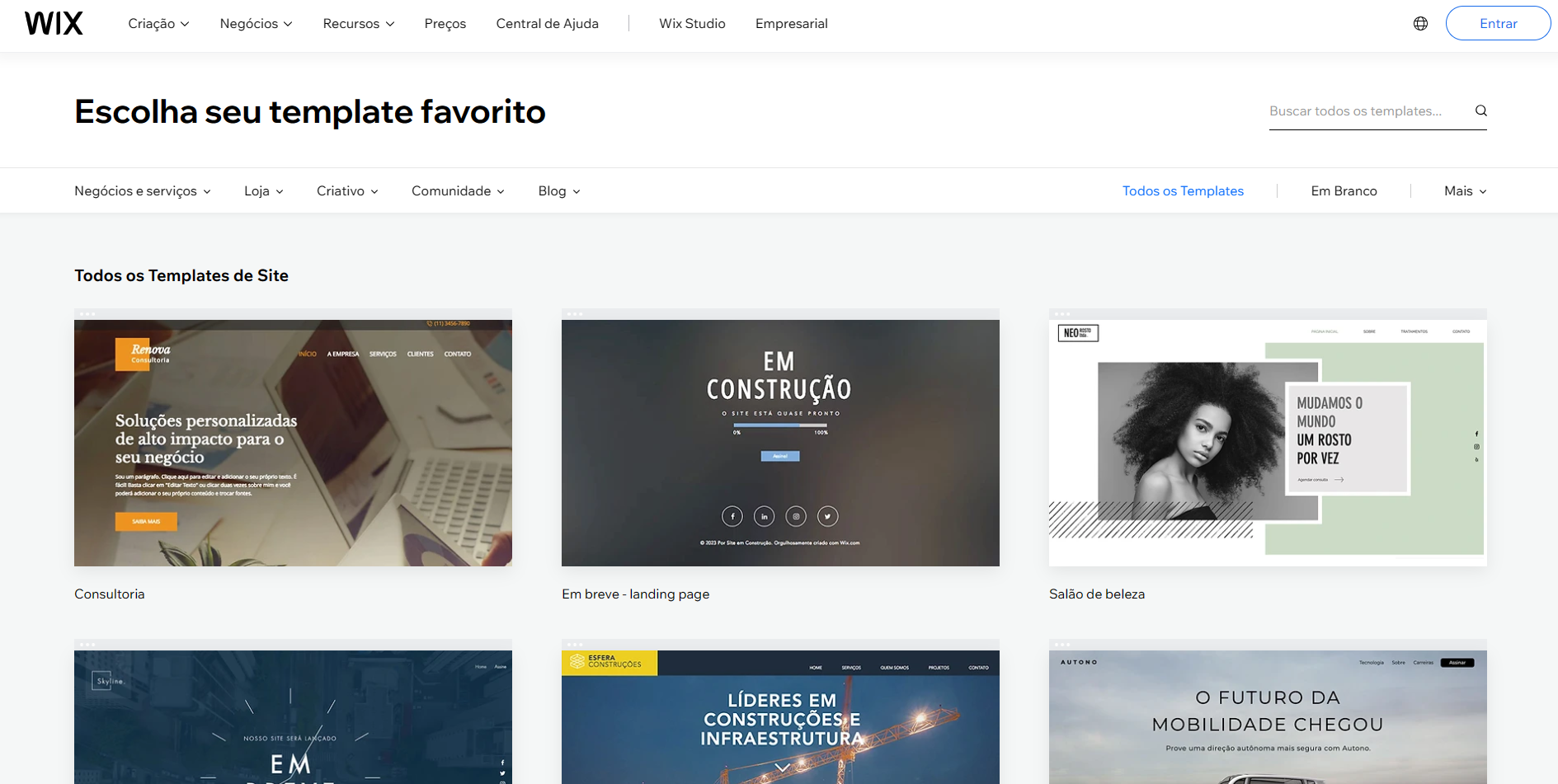Viewport: 1558px width, 784px height.
Task: Click Facebook icon in Em Construção preview
Action: coord(732,516)
